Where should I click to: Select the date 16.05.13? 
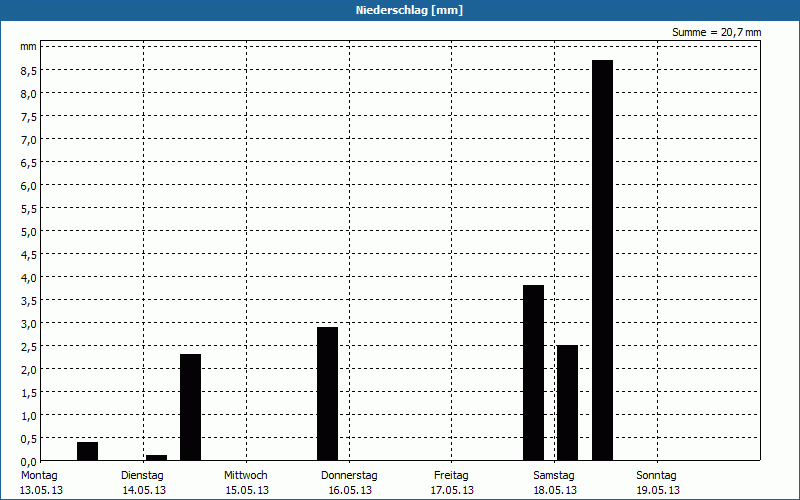(x=350, y=491)
